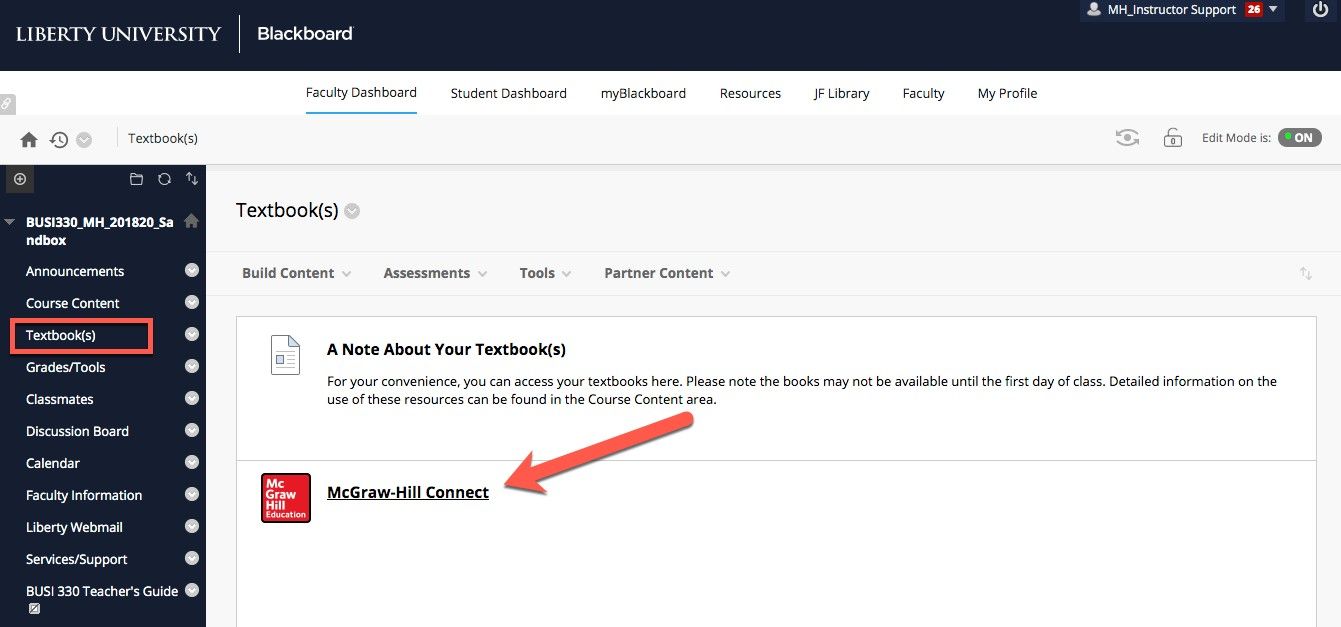This screenshot has width=1341, height=627.
Task: Click the user avatar icon
Action: [1094, 9]
